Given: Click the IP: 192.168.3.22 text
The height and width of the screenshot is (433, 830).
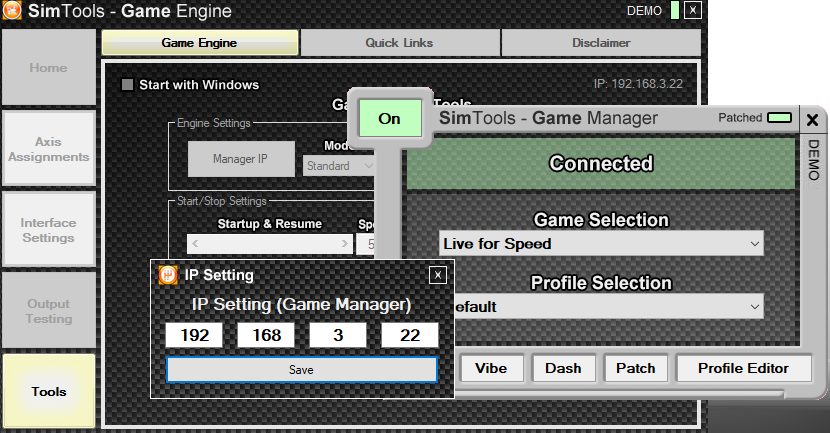Looking at the screenshot, I should click(x=638, y=84).
